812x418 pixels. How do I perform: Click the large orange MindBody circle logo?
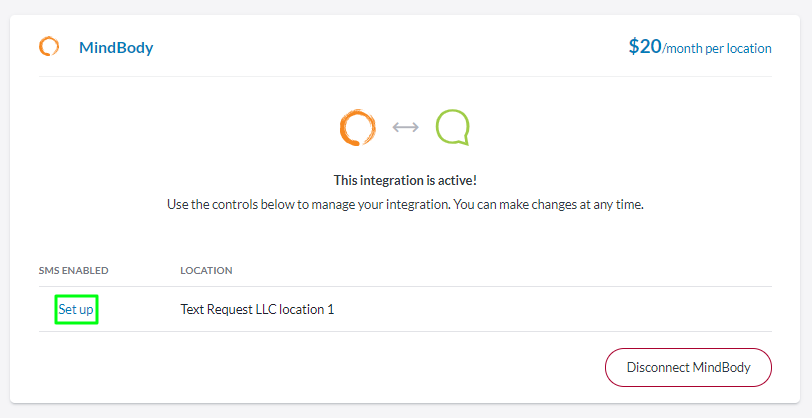tap(356, 128)
